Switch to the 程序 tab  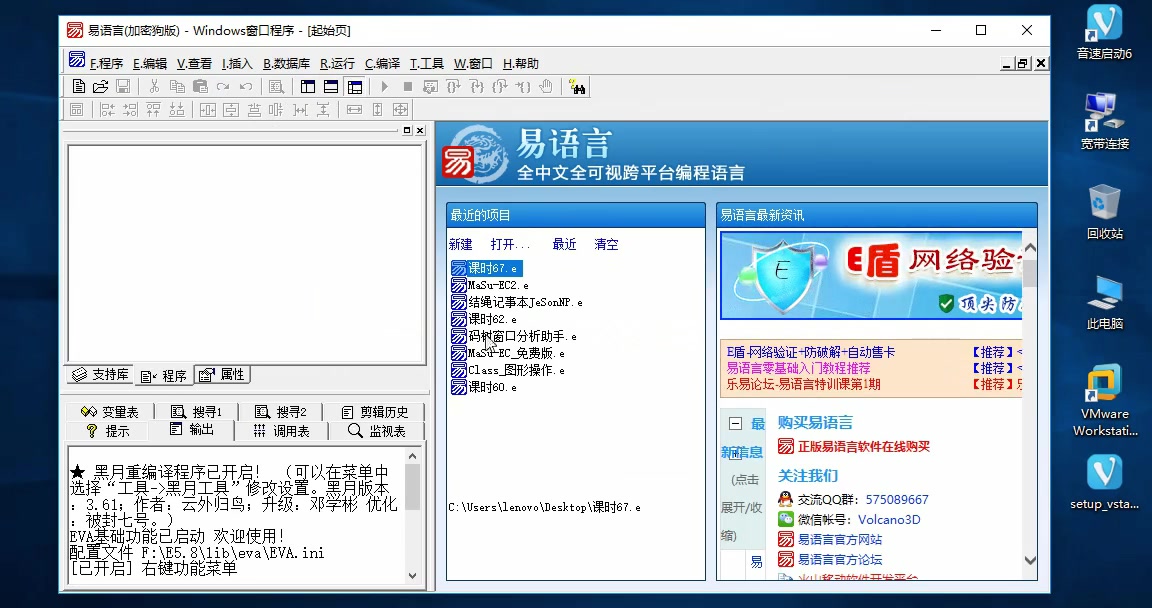(x=164, y=376)
